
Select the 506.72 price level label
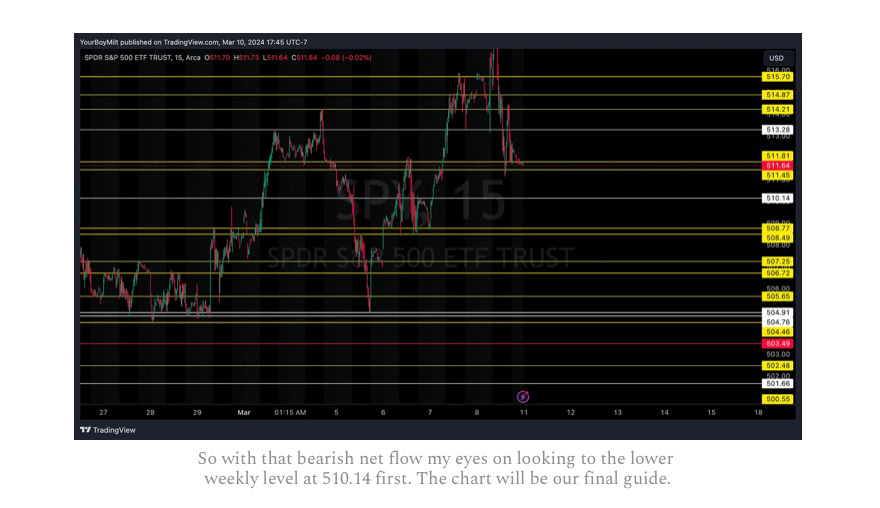(777, 273)
